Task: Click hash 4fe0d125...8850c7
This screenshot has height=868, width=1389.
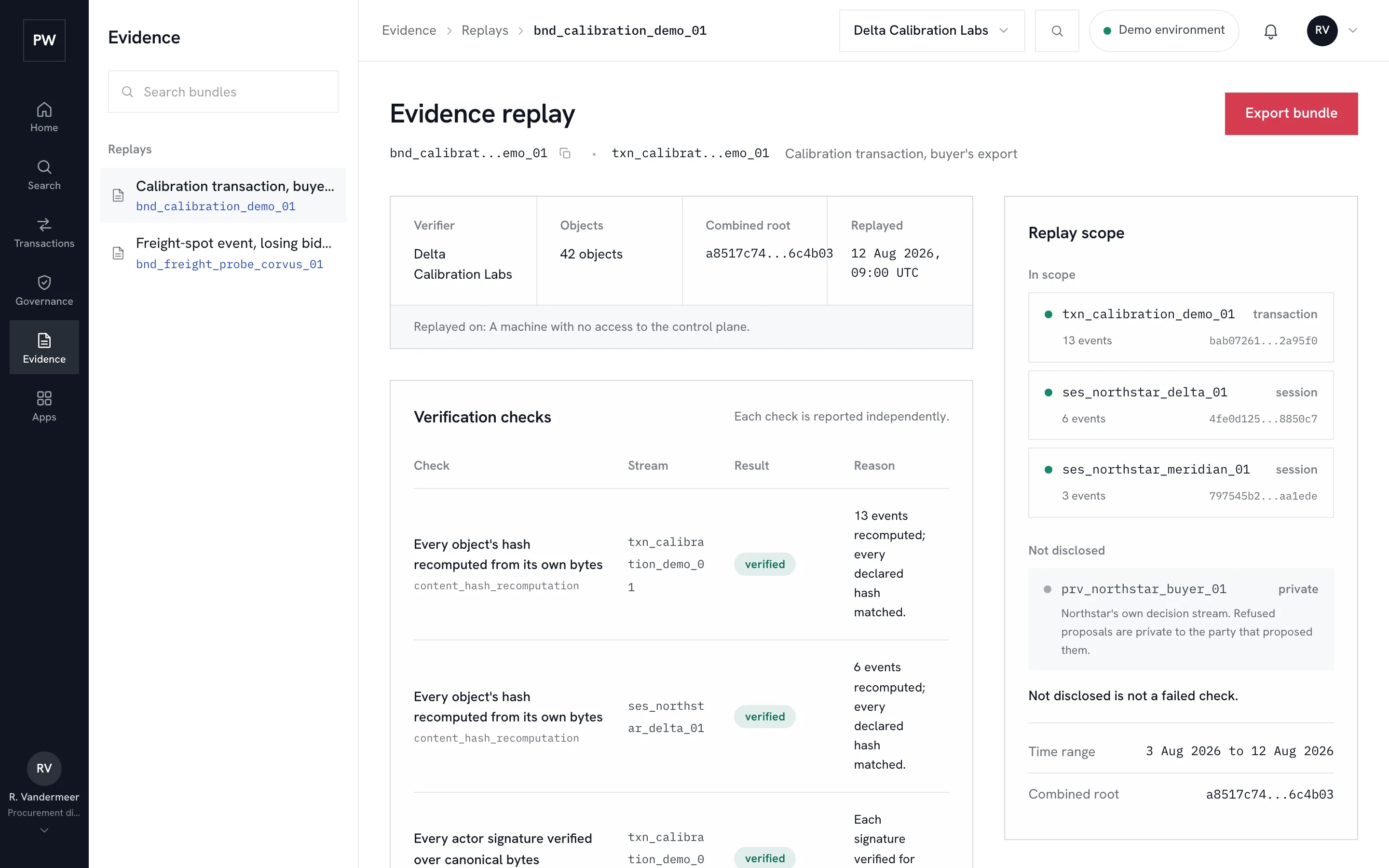Action: coord(1263,419)
